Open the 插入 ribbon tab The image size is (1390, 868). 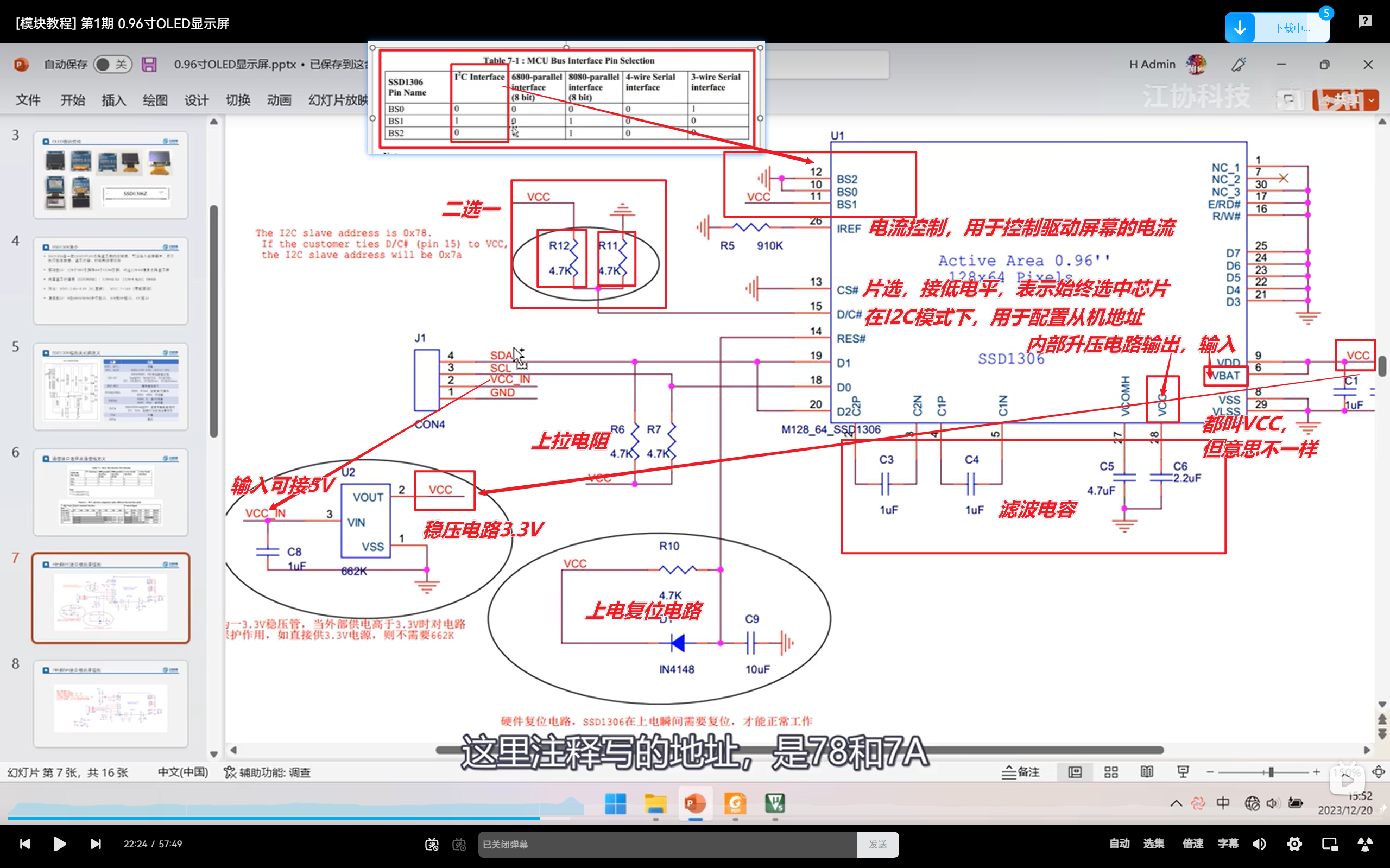pyautogui.click(x=113, y=100)
